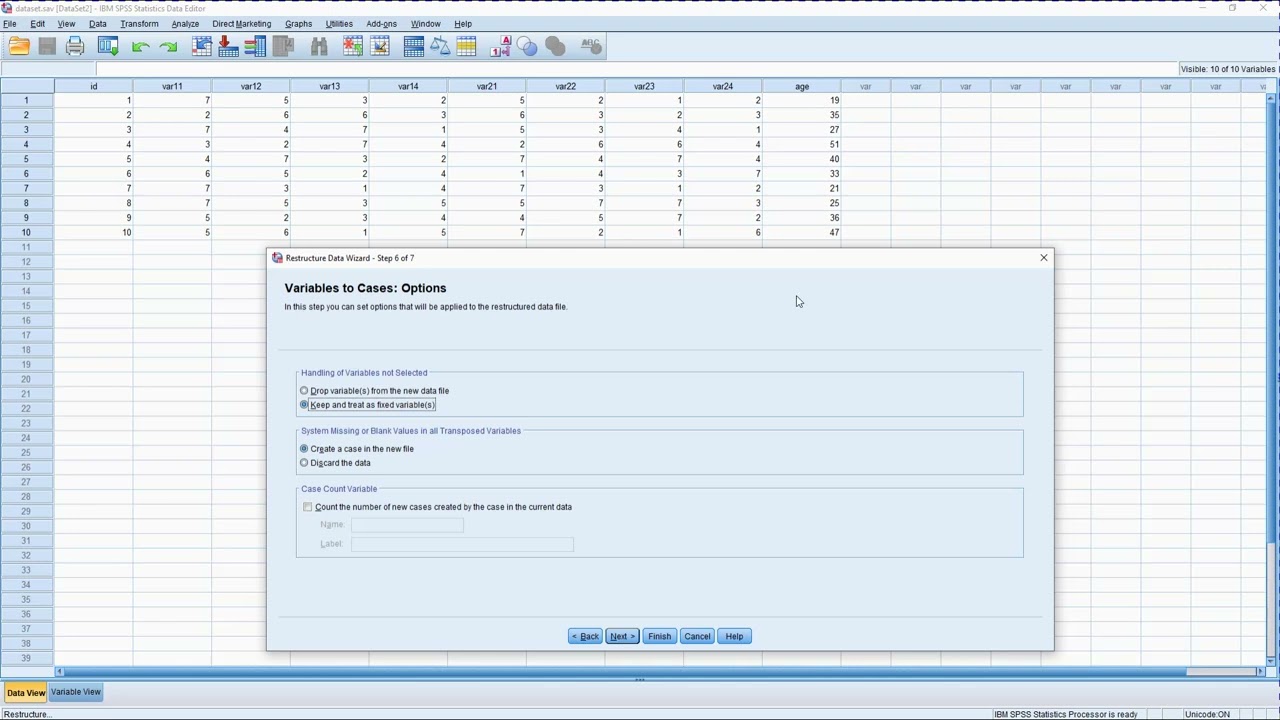Open the Graphs menu

point(298,23)
